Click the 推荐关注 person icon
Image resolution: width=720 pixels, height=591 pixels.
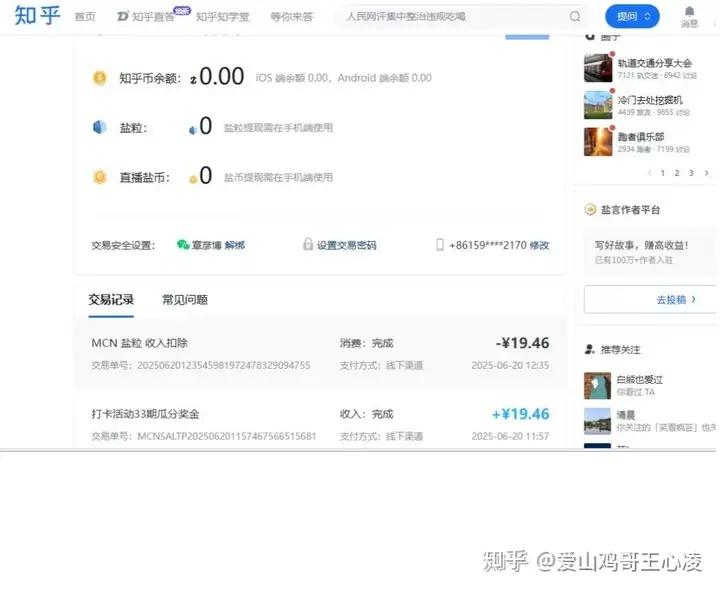(x=590, y=349)
